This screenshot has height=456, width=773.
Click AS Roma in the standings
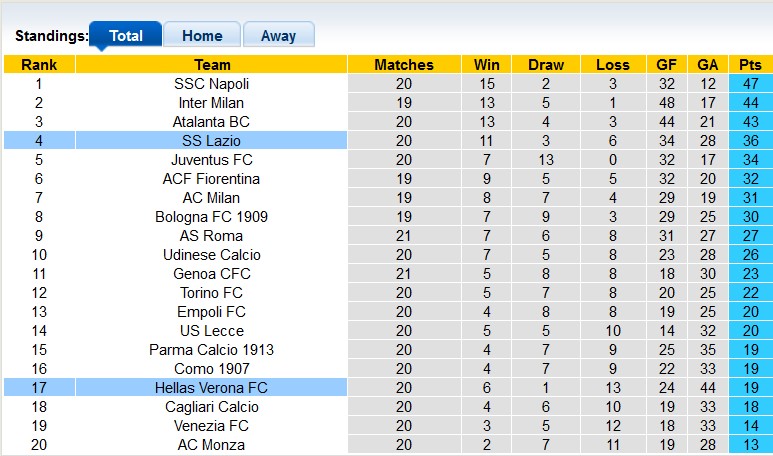[211, 236]
